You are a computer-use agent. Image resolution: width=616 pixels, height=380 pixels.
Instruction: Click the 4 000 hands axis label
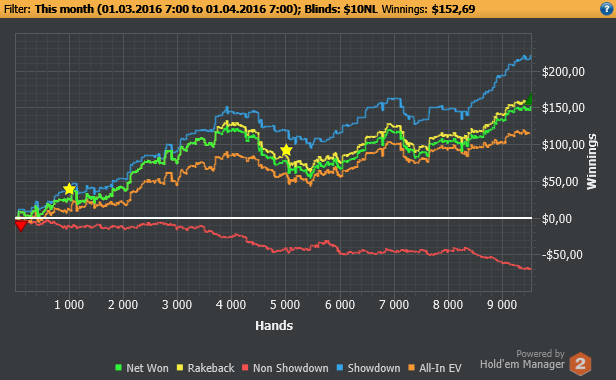pos(231,305)
